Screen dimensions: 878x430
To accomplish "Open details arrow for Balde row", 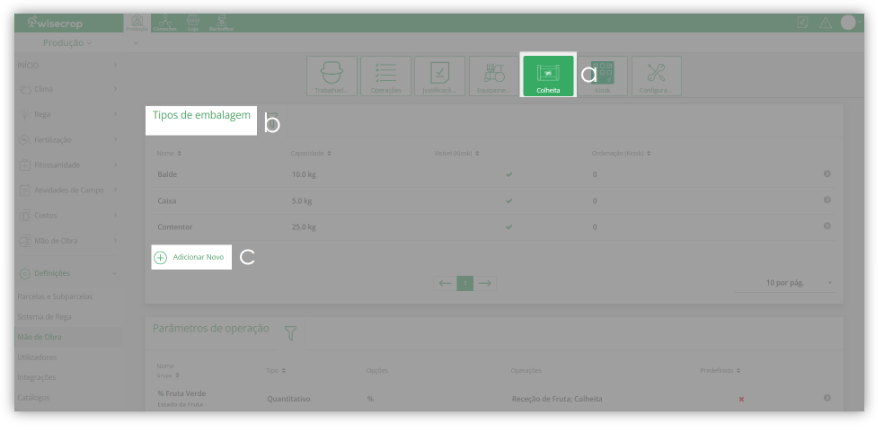I will (x=827, y=174).
